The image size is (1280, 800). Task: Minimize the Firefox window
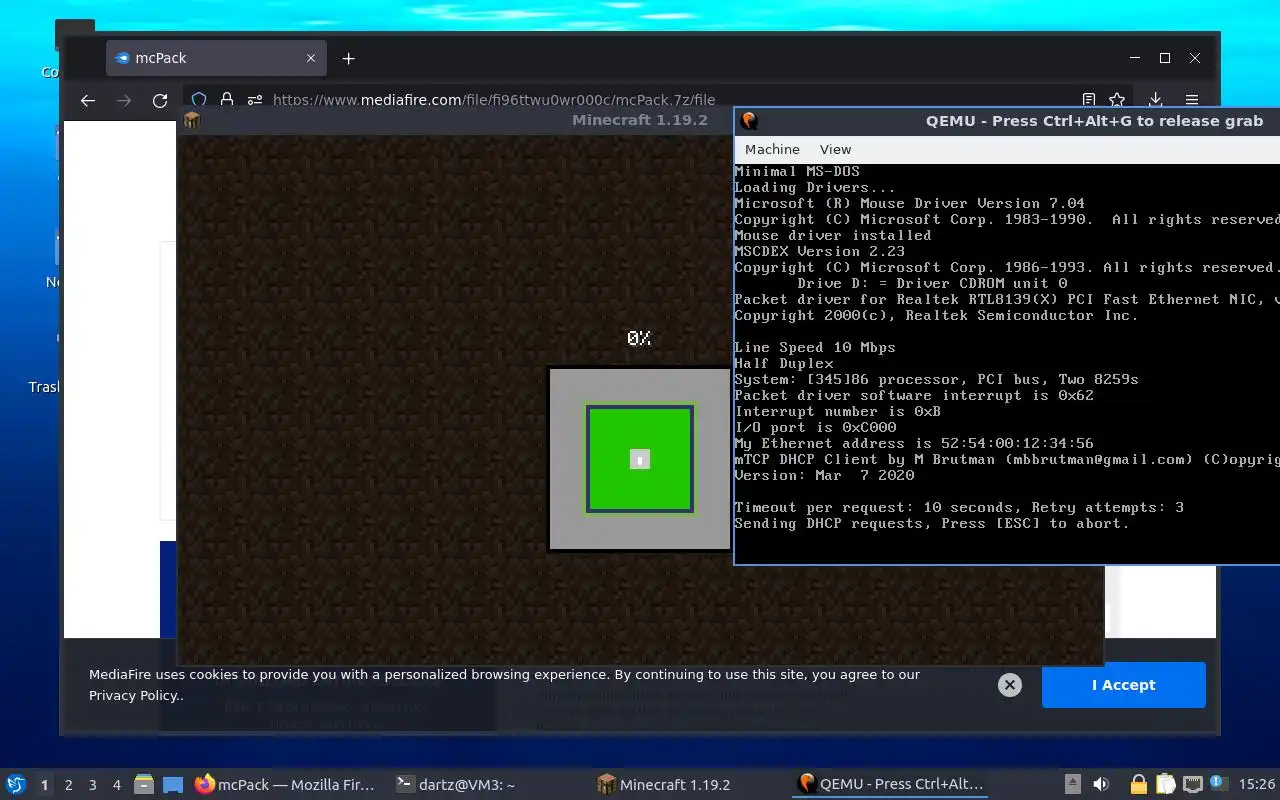1135,59
